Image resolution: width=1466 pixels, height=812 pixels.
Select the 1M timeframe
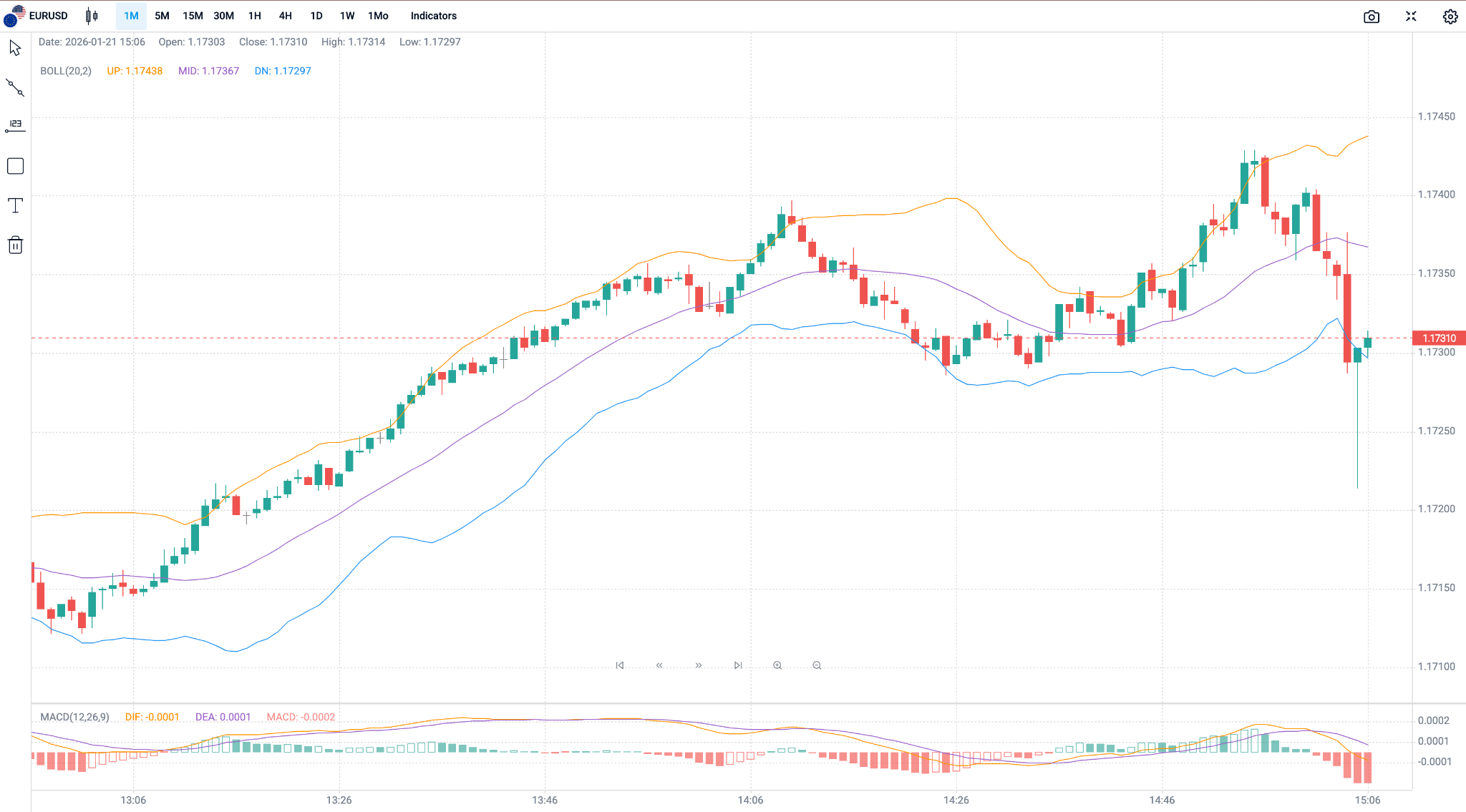pos(131,16)
